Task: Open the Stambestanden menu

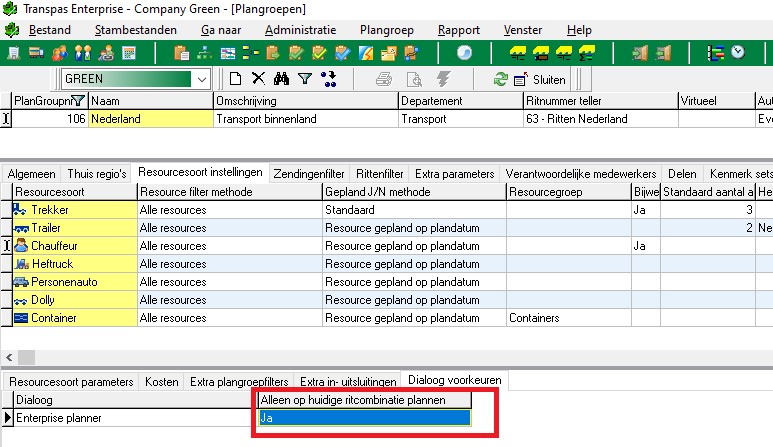Action: (x=135, y=30)
